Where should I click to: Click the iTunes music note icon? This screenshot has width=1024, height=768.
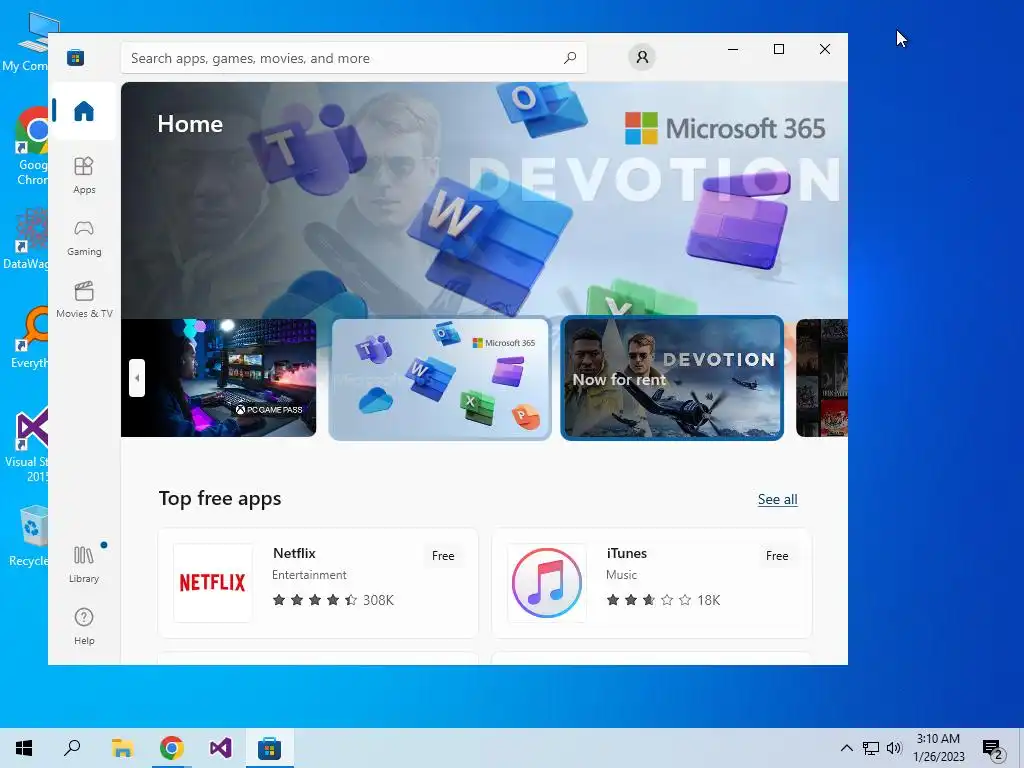point(547,583)
